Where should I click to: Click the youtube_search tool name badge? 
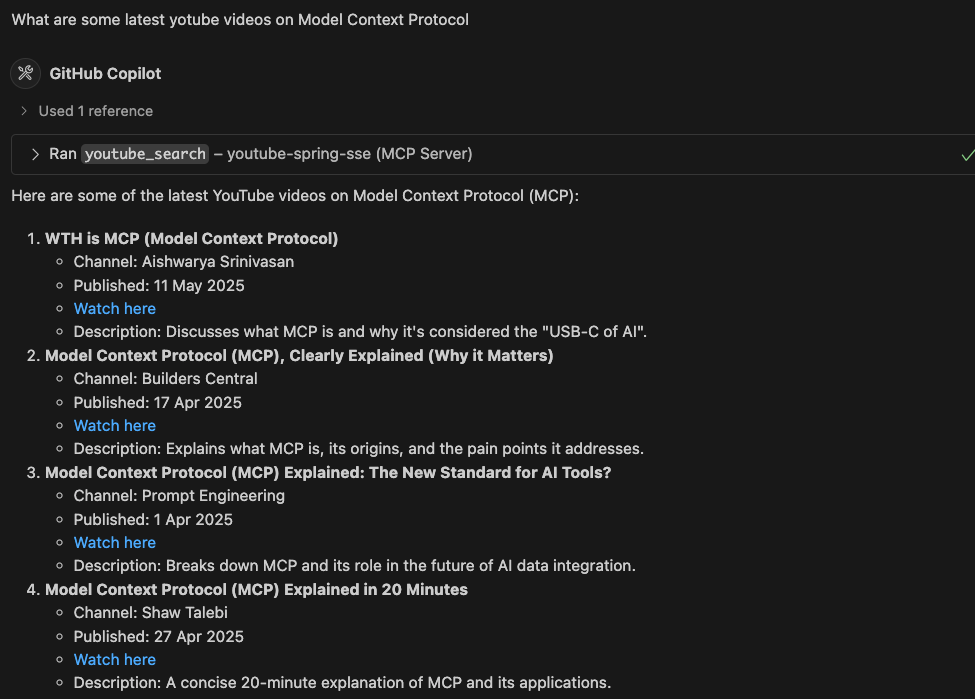pyautogui.click(x=145, y=154)
